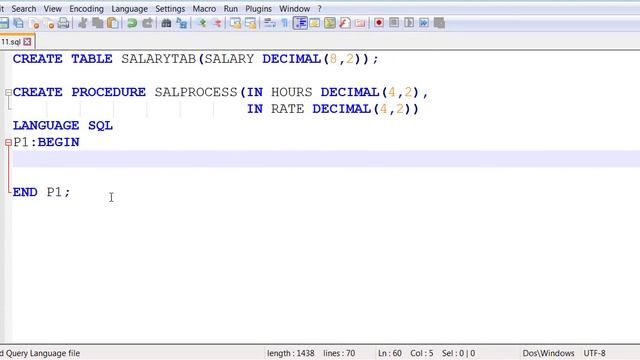This screenshot has width=640, height=360.
Task: Open Folder as Workspace toolbar icon
Action: (x=360, y=23)
